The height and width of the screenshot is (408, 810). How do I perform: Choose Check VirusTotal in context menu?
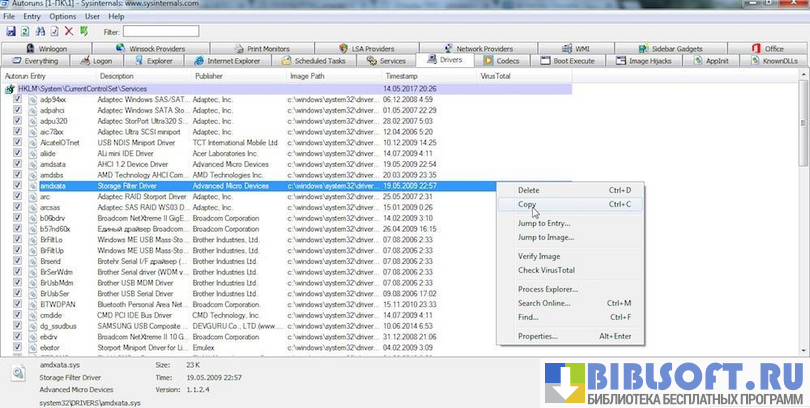(x=546, y=270)
